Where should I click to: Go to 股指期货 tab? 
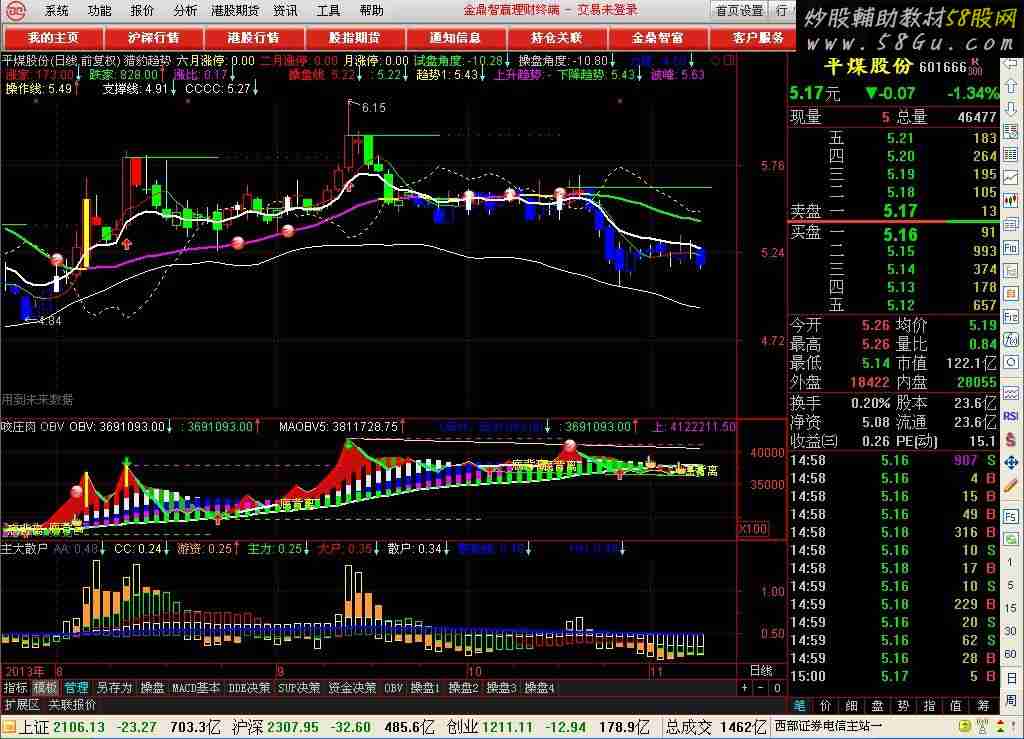point(355,38)
